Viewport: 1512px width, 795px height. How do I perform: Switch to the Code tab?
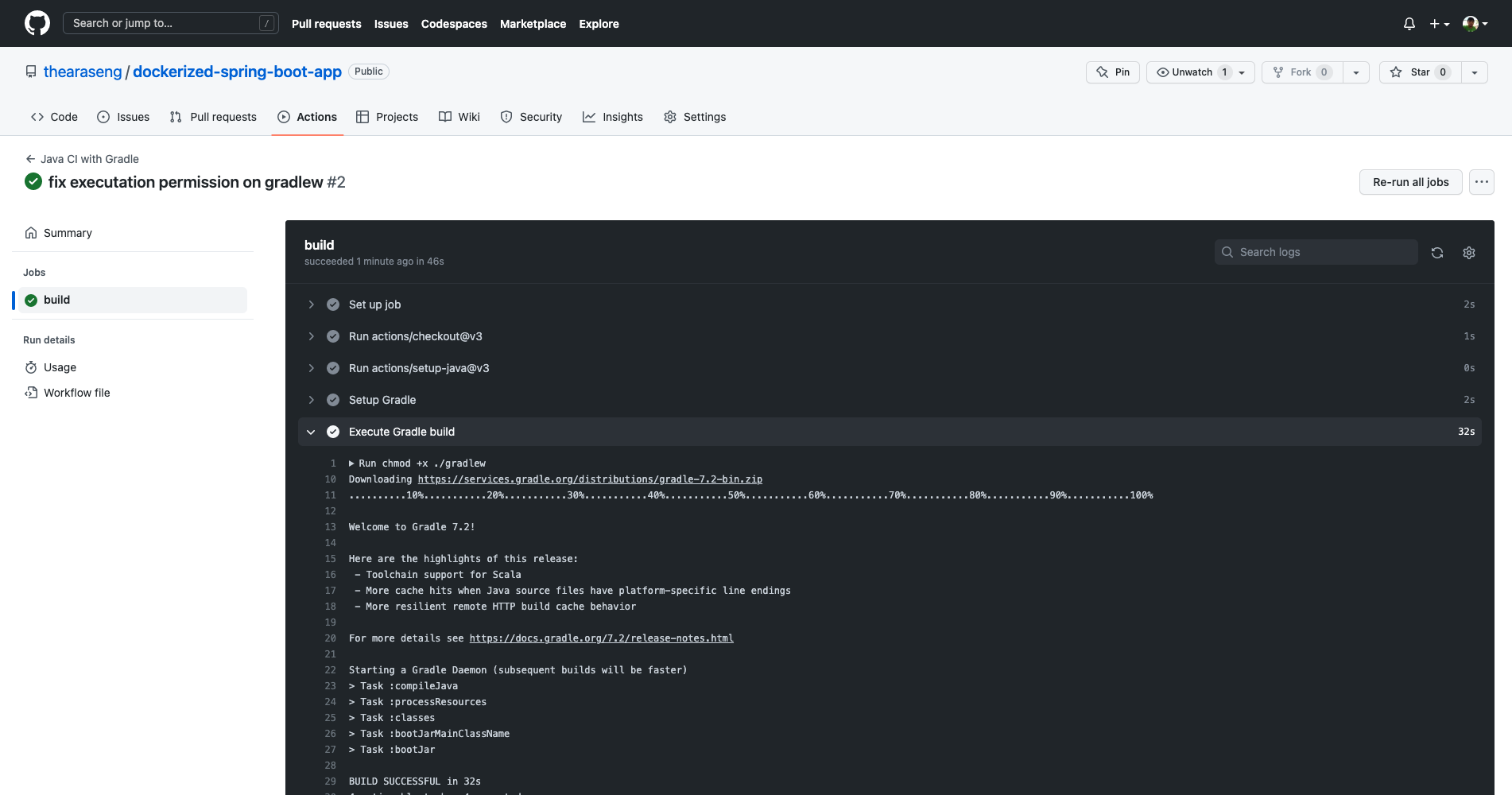(54, 117)
